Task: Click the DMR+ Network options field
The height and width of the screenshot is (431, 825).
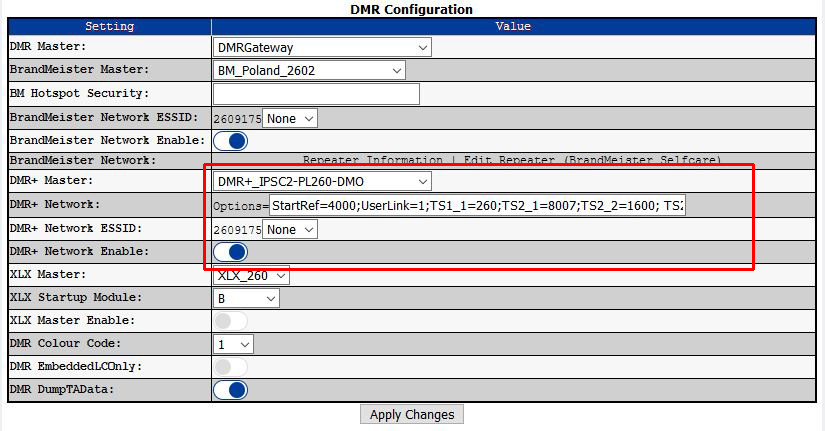Action: point(477,205)
